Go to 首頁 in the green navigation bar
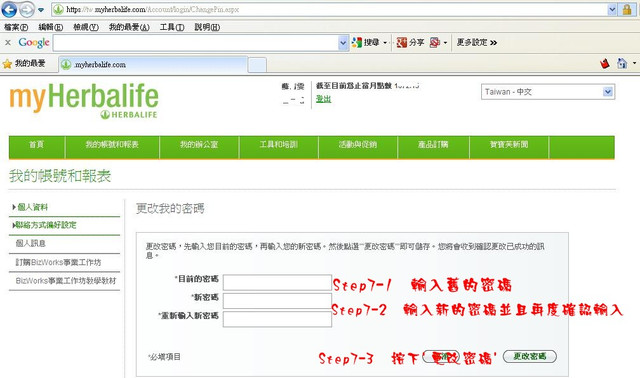The width and height of the screenshot is (640, 378). click(x=36, y=145)
